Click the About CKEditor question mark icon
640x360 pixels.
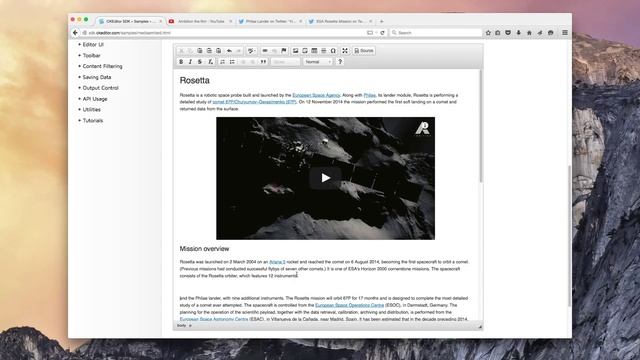[340, 62]
